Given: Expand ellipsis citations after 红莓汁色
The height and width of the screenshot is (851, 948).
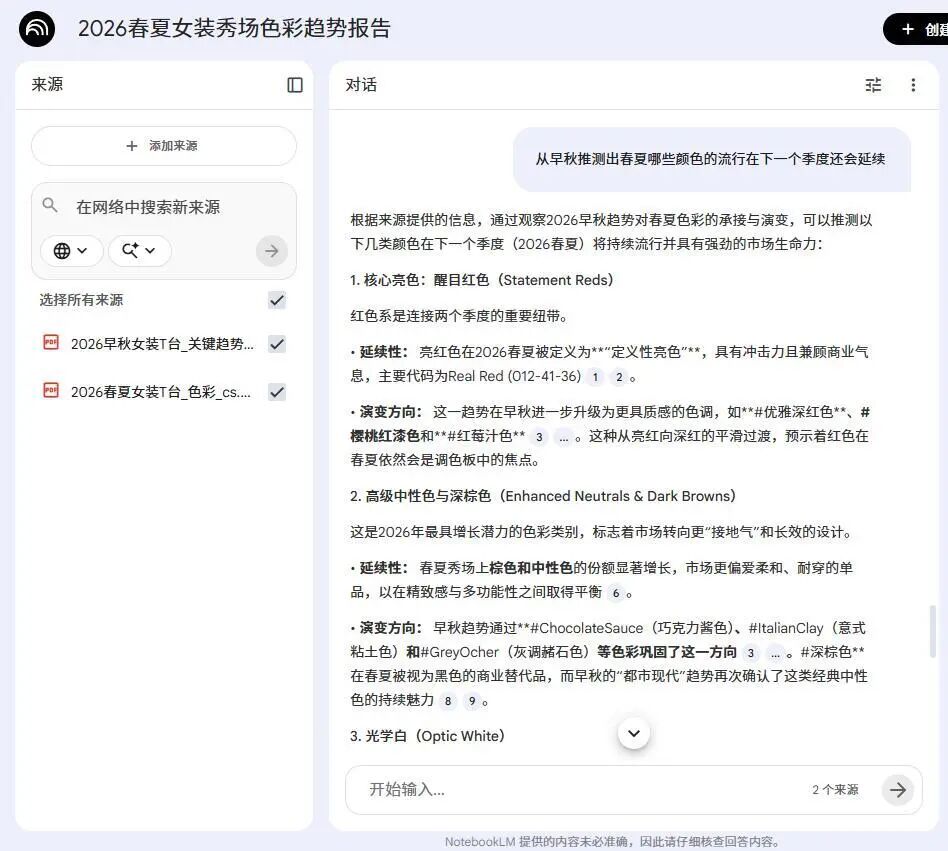Looking at the screenshot, I should [563, 438].
